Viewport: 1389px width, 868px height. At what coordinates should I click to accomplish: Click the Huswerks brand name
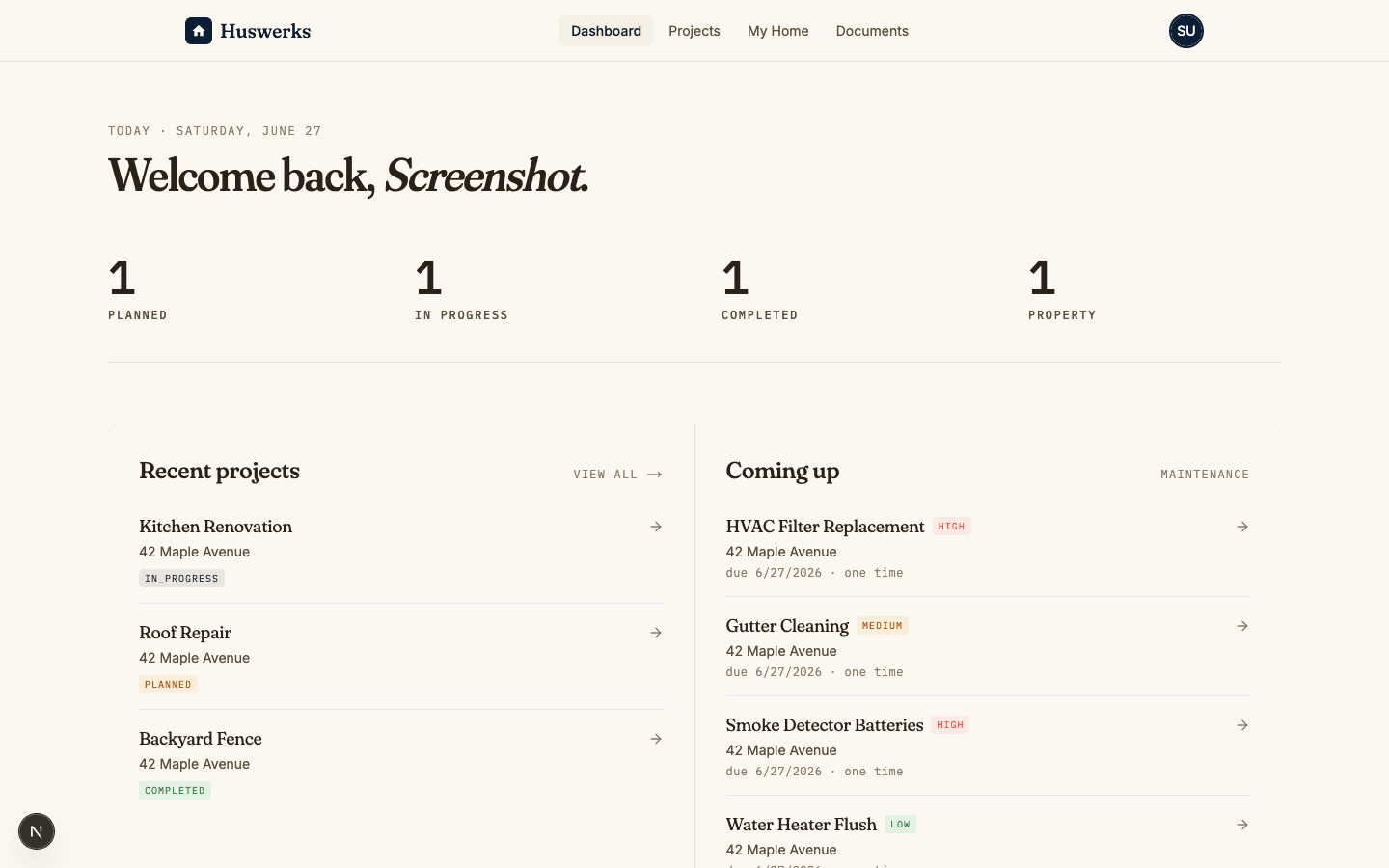pos(265,31)
